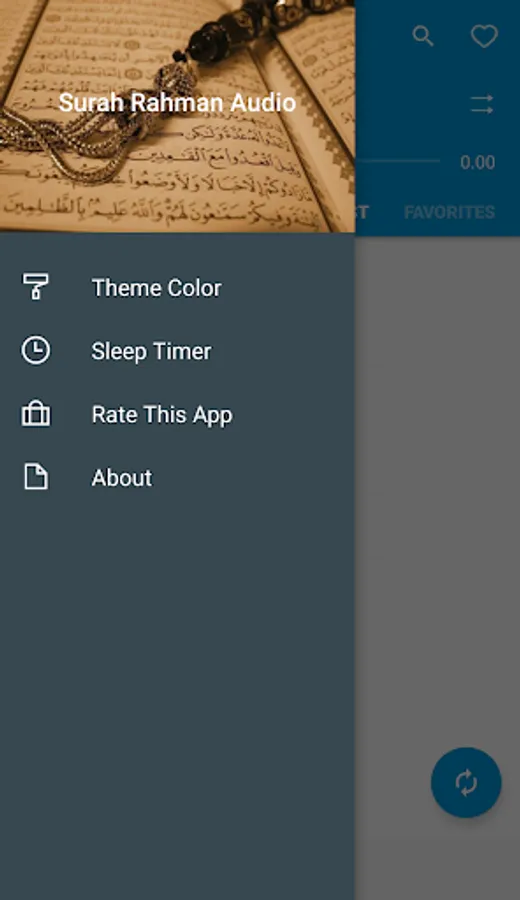Choose the Rate This App label
Image resolution: width=520 pixels, height=900 pixels.
tap(162, 414)
